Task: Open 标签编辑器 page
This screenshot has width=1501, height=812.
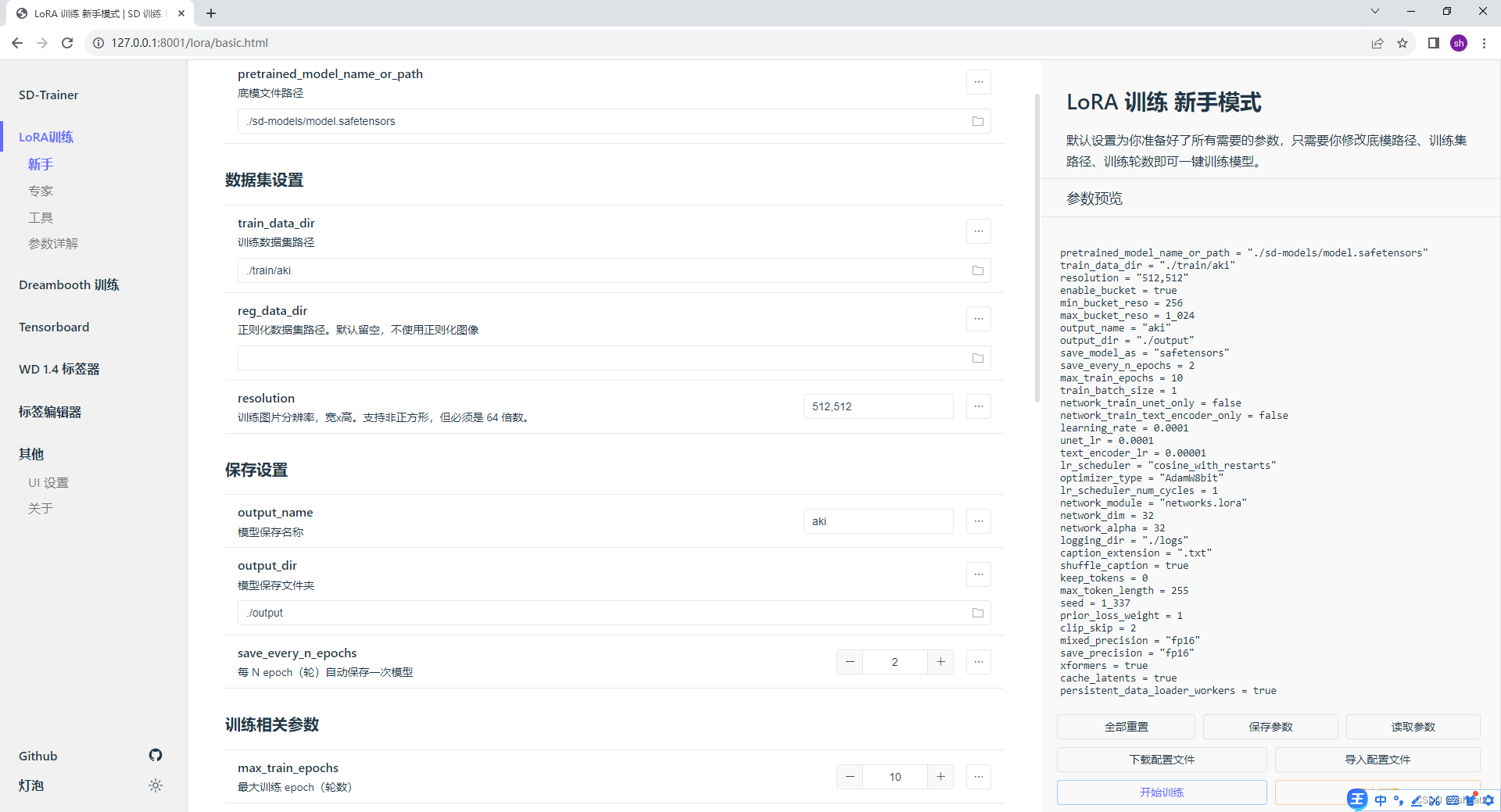Action: [x=50, y=412]
